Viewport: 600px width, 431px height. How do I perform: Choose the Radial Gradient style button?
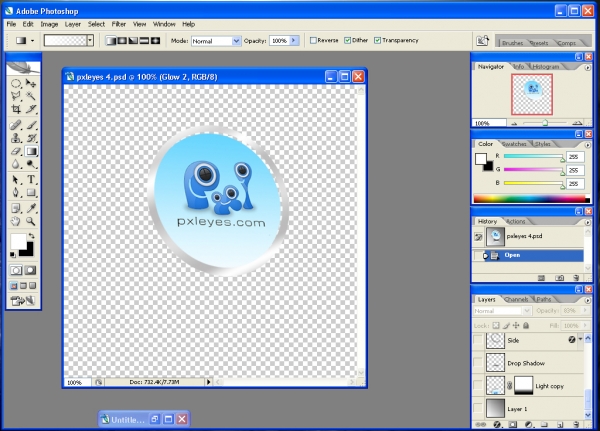click(122, 41)
